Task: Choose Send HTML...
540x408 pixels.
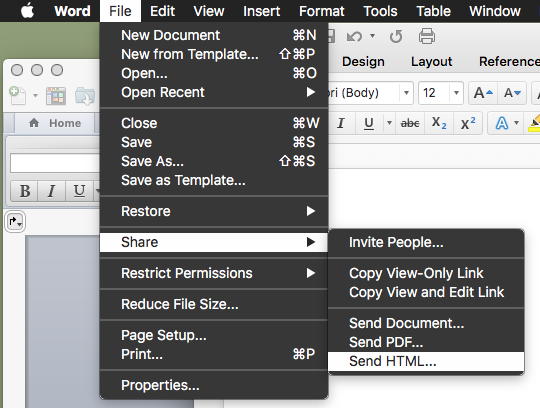Action: [426, 361]
